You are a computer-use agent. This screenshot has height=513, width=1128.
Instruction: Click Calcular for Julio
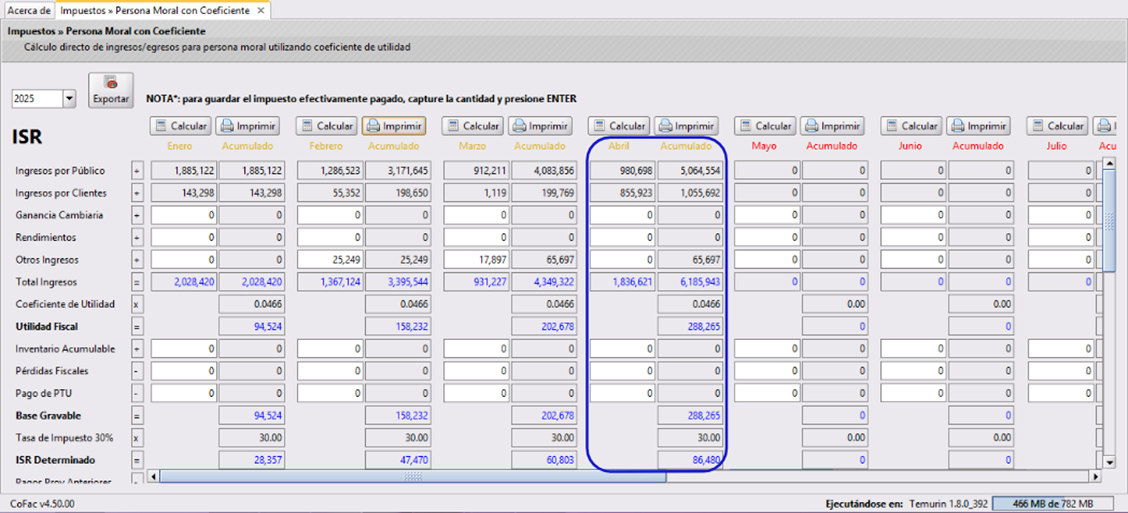(x=1056, y=126)
